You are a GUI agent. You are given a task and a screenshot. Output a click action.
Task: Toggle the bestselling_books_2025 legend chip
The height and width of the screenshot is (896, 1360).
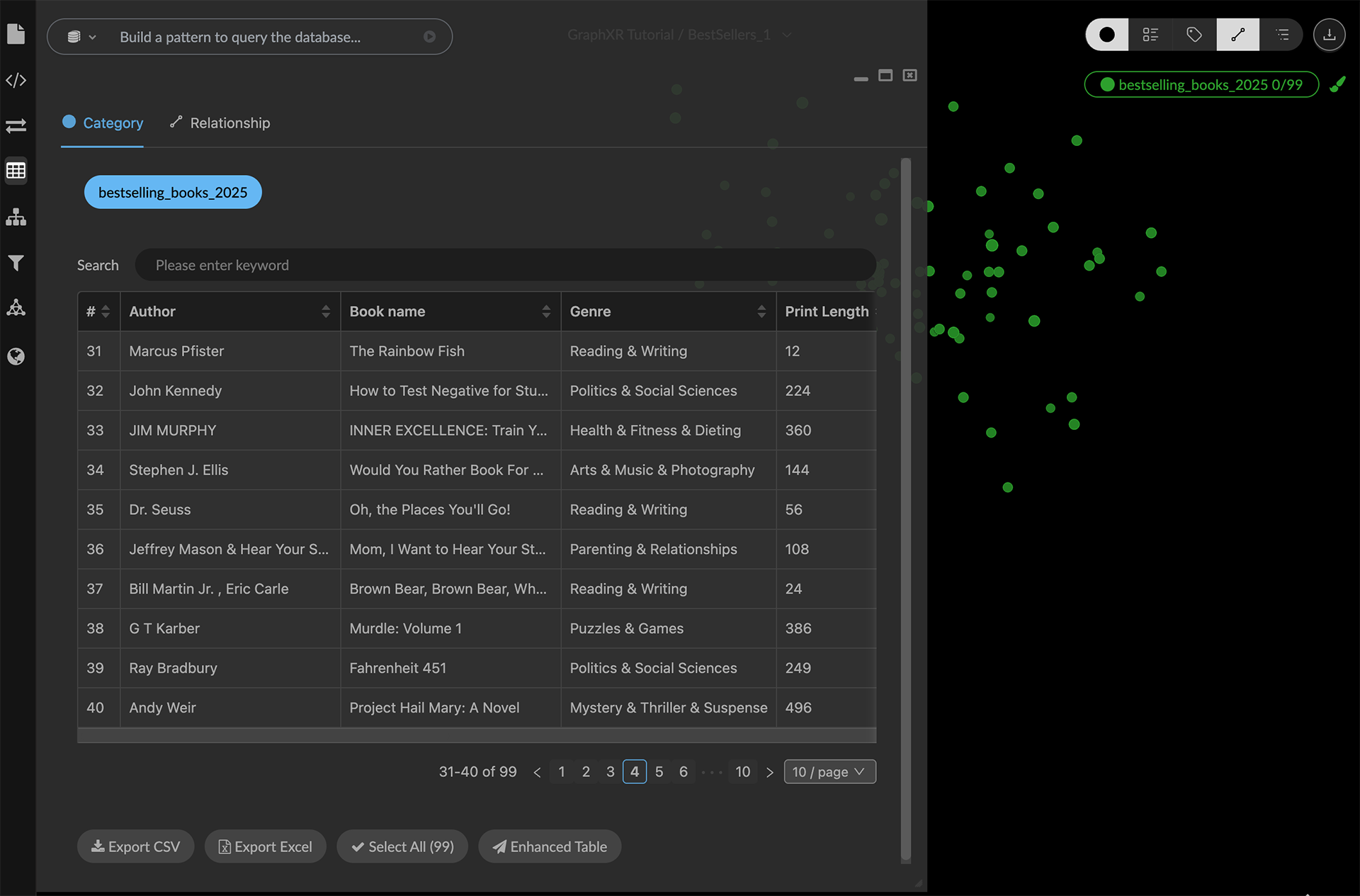1201,85
